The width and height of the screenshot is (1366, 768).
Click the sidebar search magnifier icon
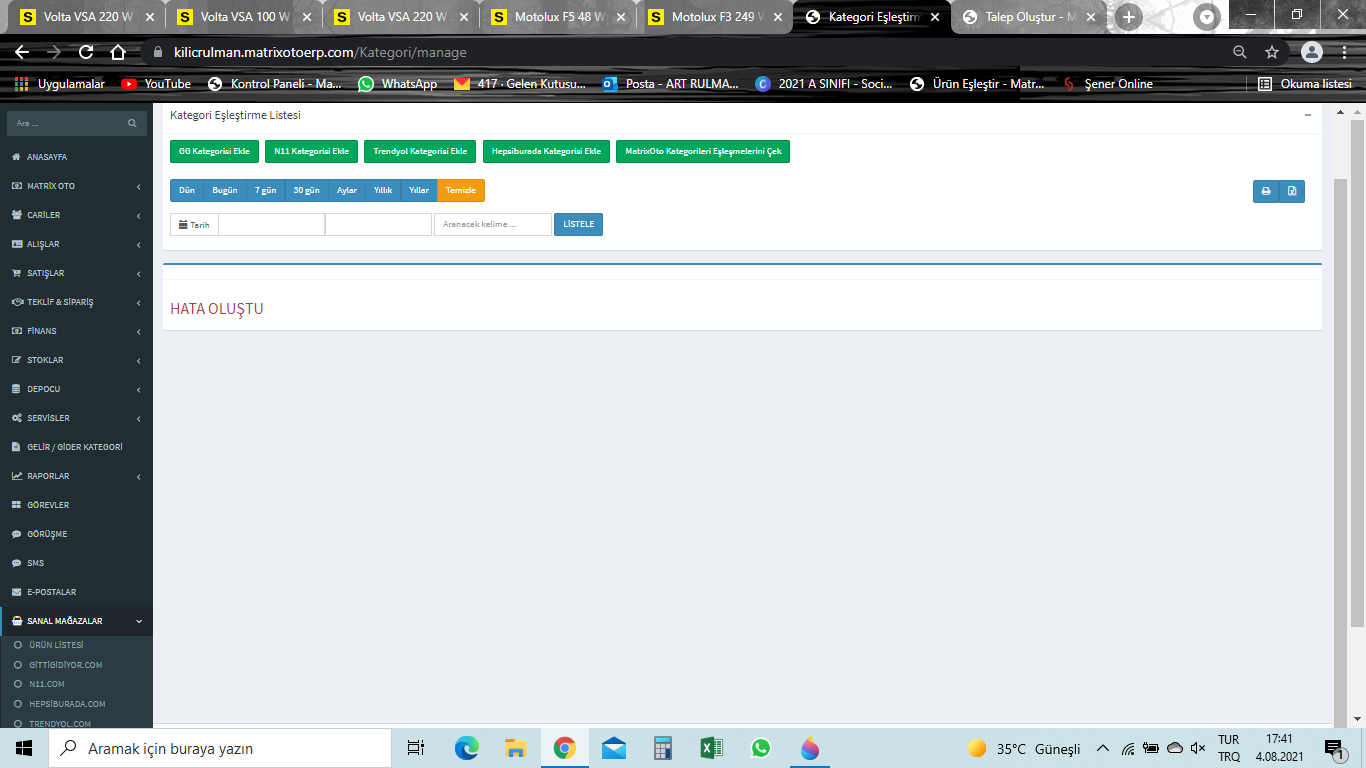[132, 123]
